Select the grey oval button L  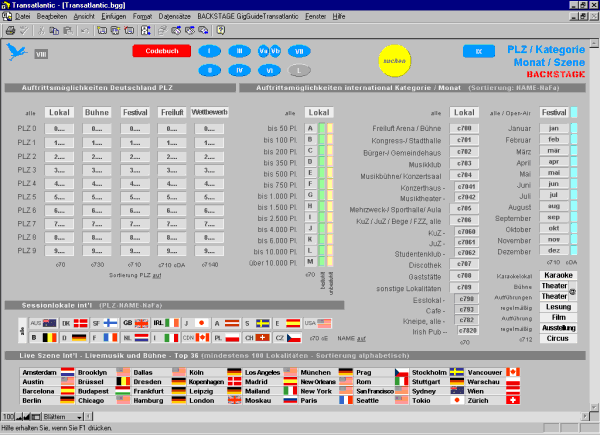(299, 70)
